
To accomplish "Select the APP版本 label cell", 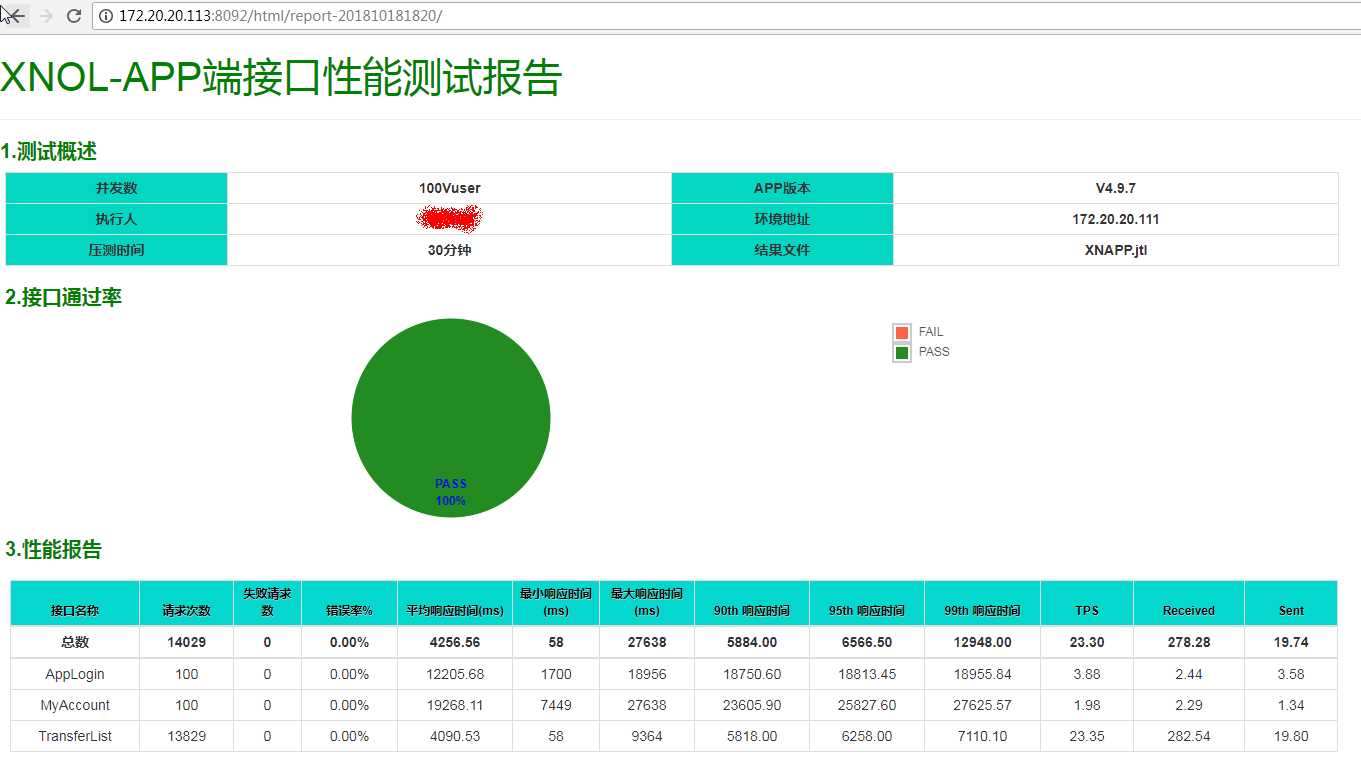I will click(782, 188).
